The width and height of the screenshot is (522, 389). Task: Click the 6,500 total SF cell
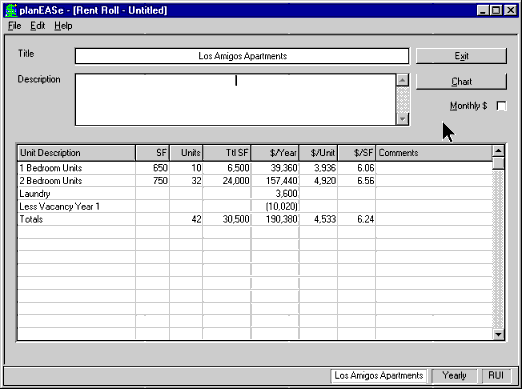pos(227,168)
